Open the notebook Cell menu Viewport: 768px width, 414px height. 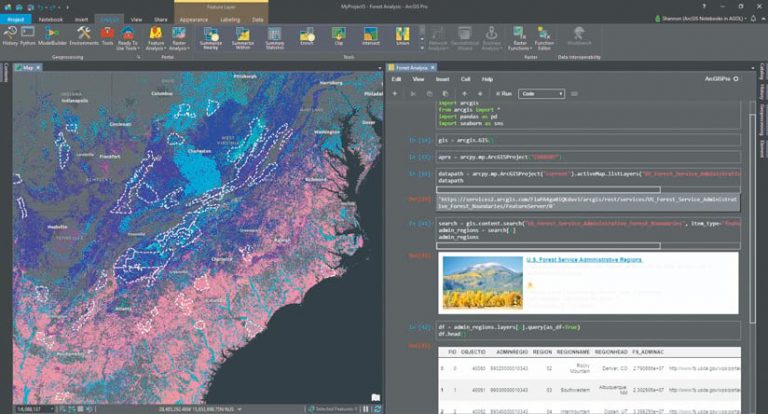pos(465,78)
